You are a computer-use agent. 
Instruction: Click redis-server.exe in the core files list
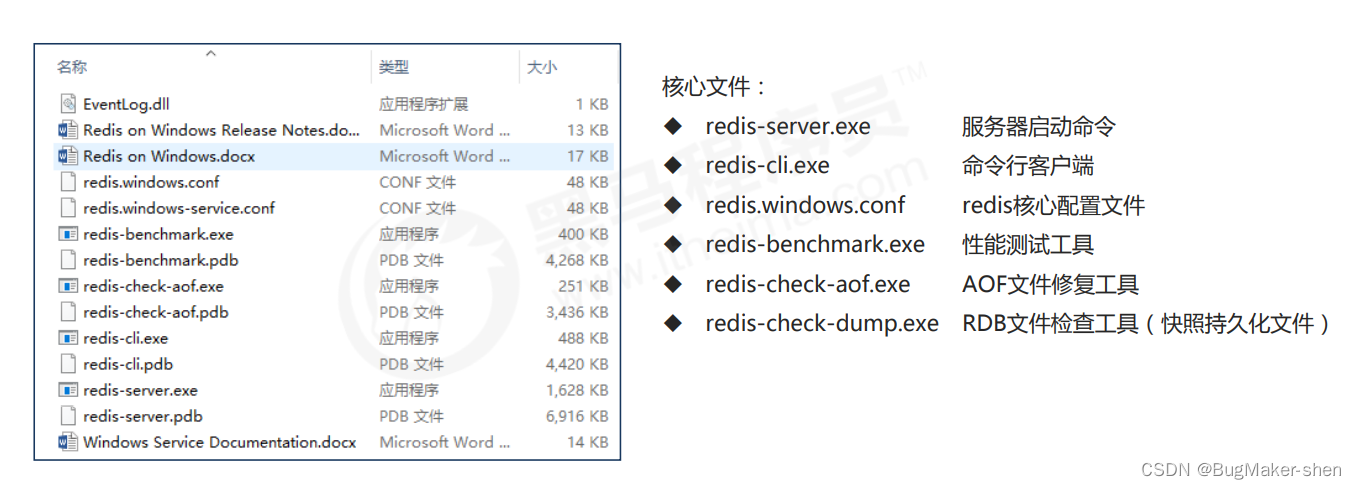pyautogui.click(x=788, y=126)
